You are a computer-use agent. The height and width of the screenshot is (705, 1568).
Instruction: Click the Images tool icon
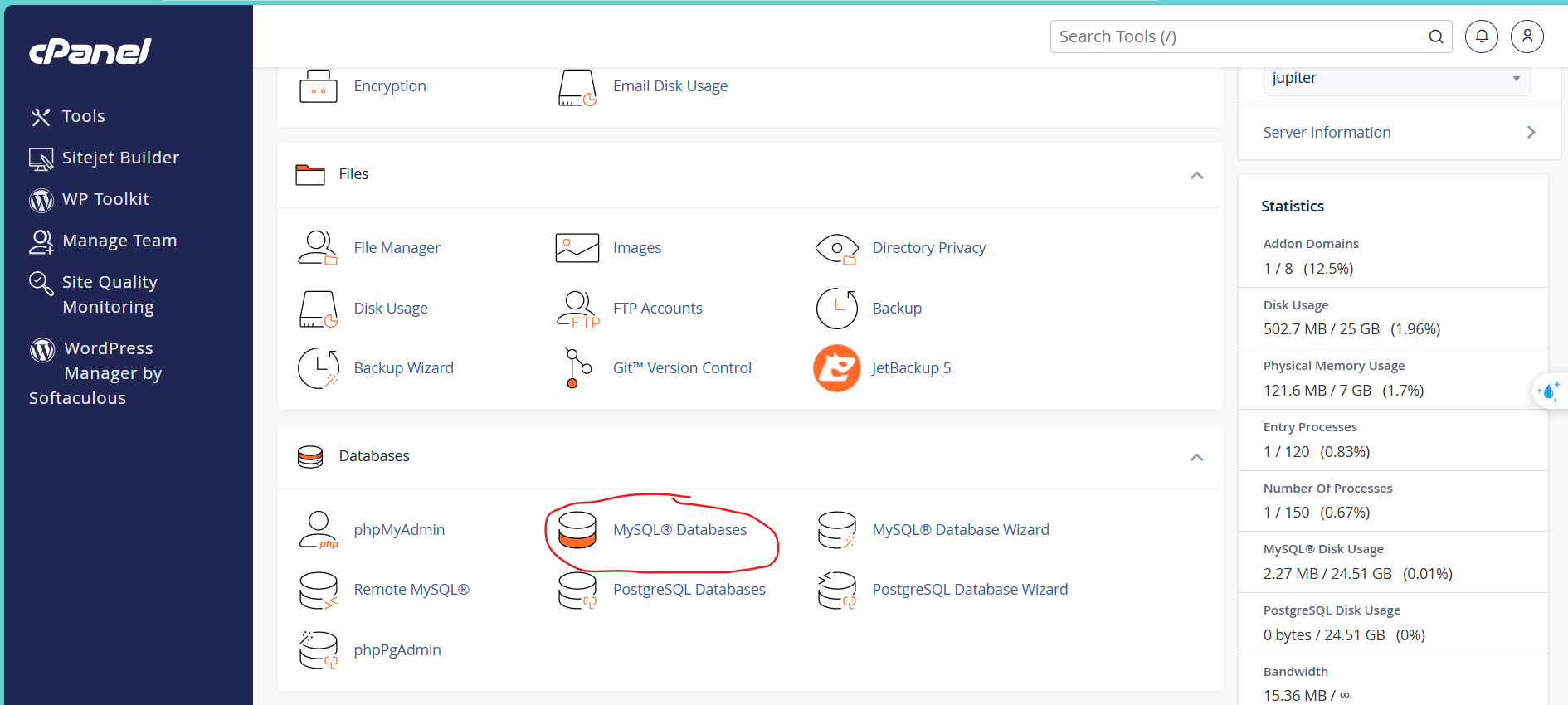577,248
